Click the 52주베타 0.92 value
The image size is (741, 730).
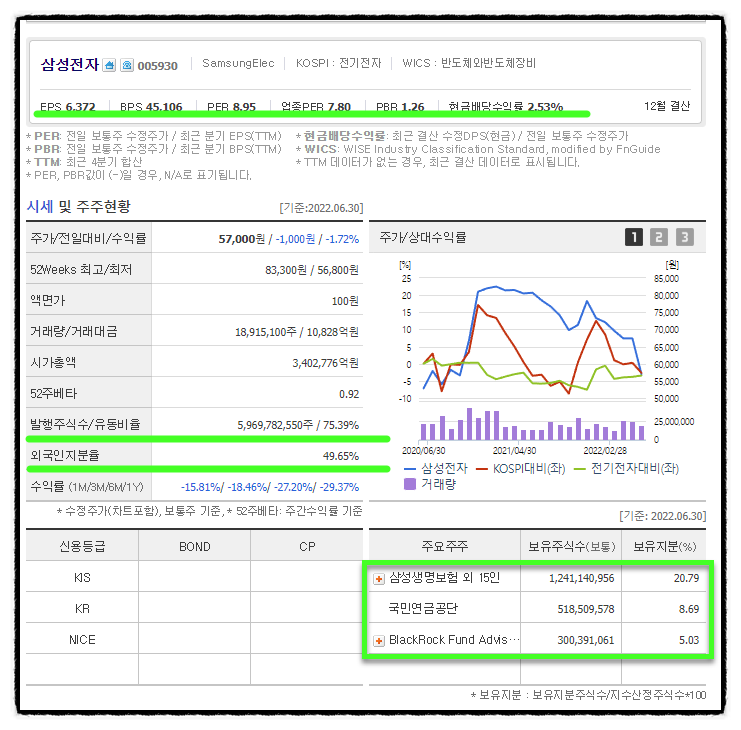349,394
